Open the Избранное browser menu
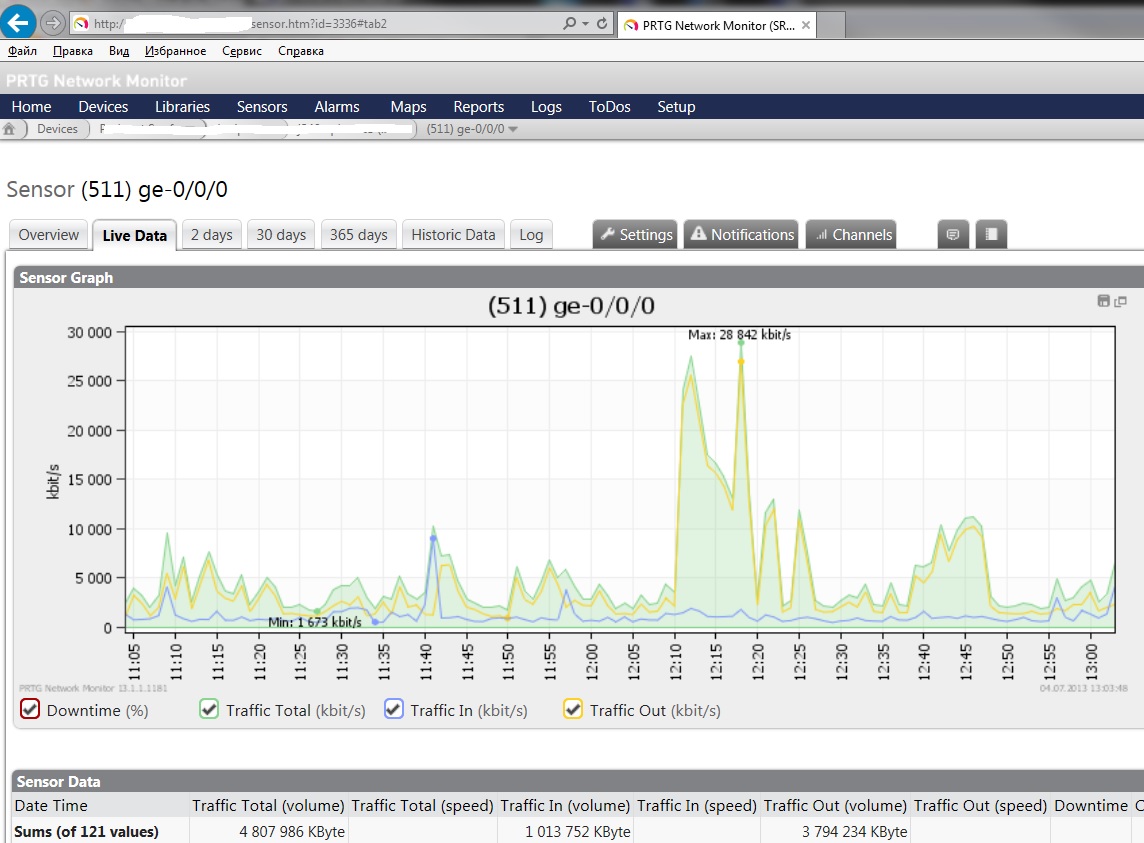The height and width of the screenshot is (843, 1144). 175,51
